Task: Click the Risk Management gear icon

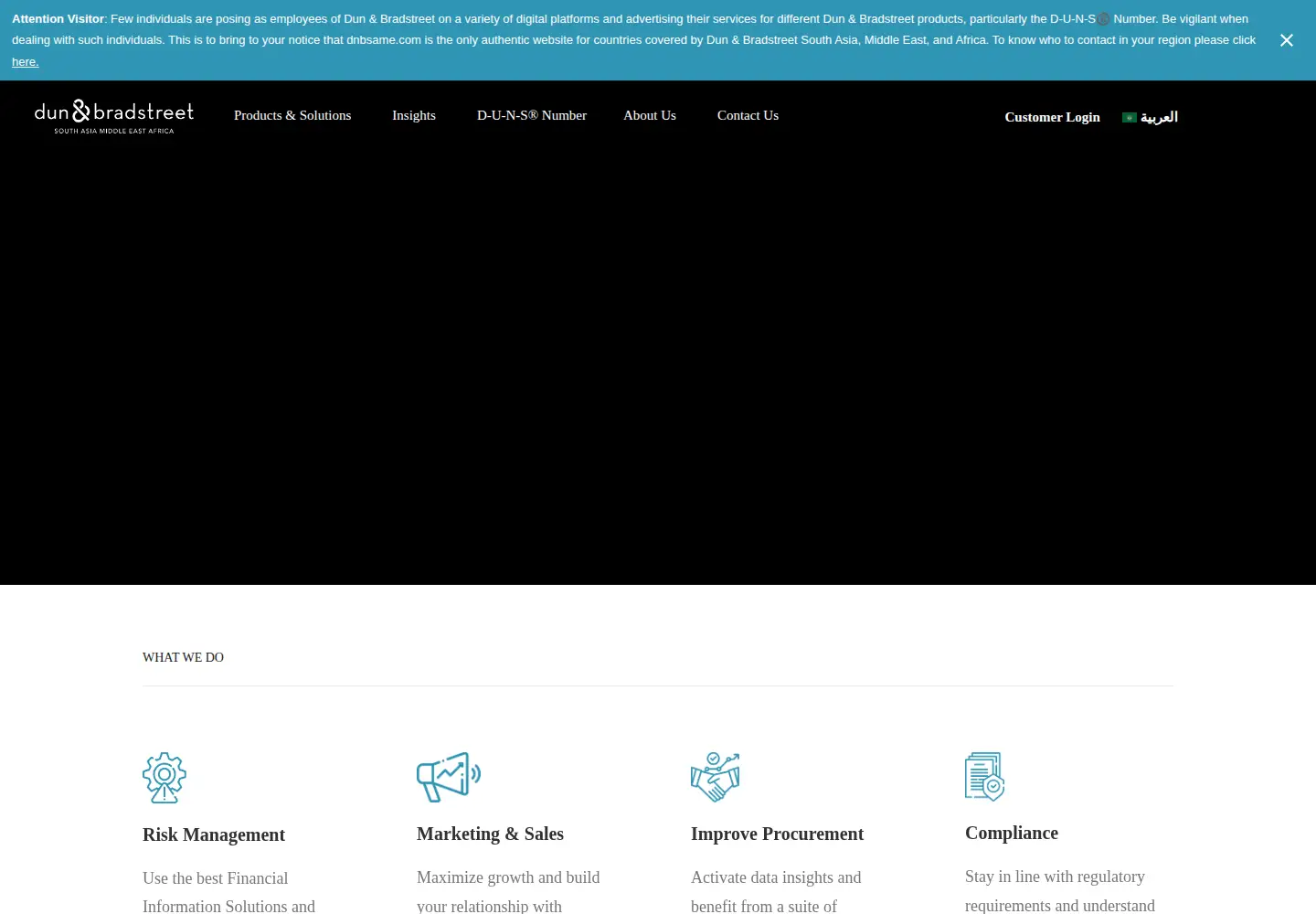Action: click(164, 778)
